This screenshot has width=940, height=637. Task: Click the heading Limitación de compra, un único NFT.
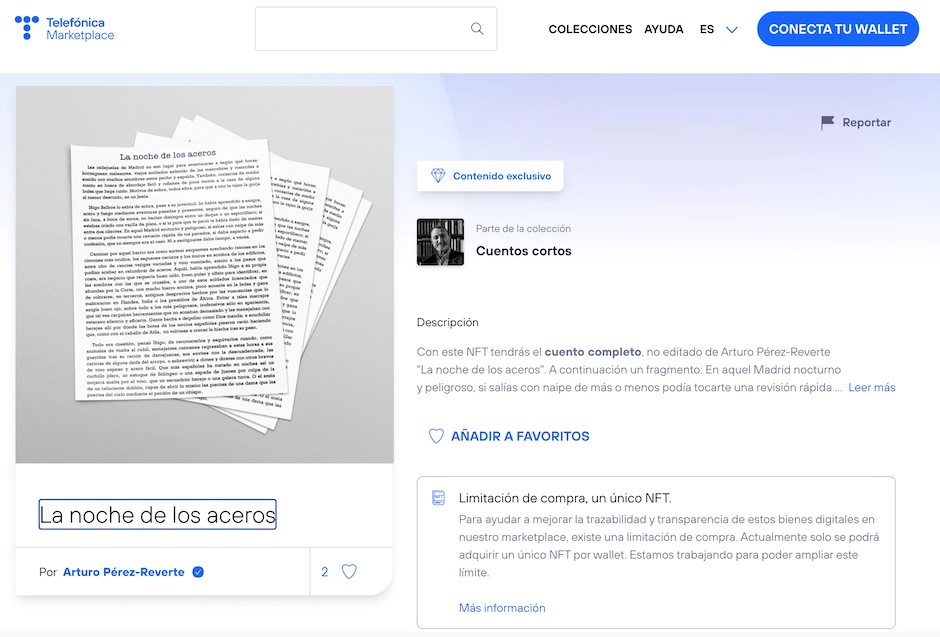point(565,498)
